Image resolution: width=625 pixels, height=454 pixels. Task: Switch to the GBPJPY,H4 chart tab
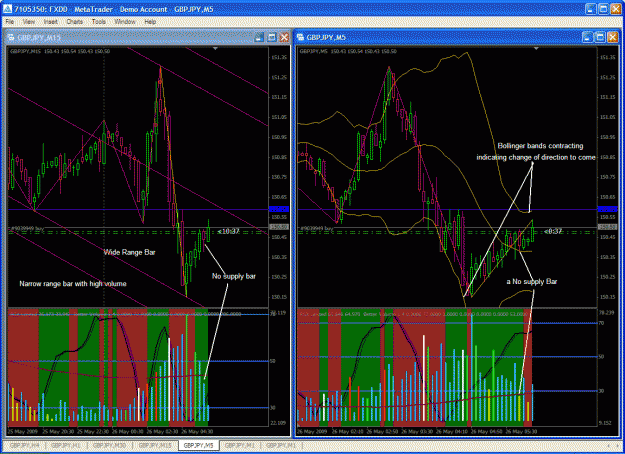[24, 445]
